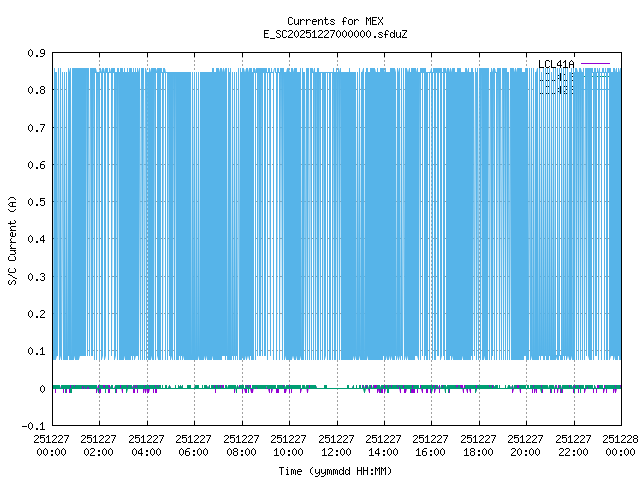Click the 'Currents for MEX' chart title
Screen dimensions: 640x480
334,21
